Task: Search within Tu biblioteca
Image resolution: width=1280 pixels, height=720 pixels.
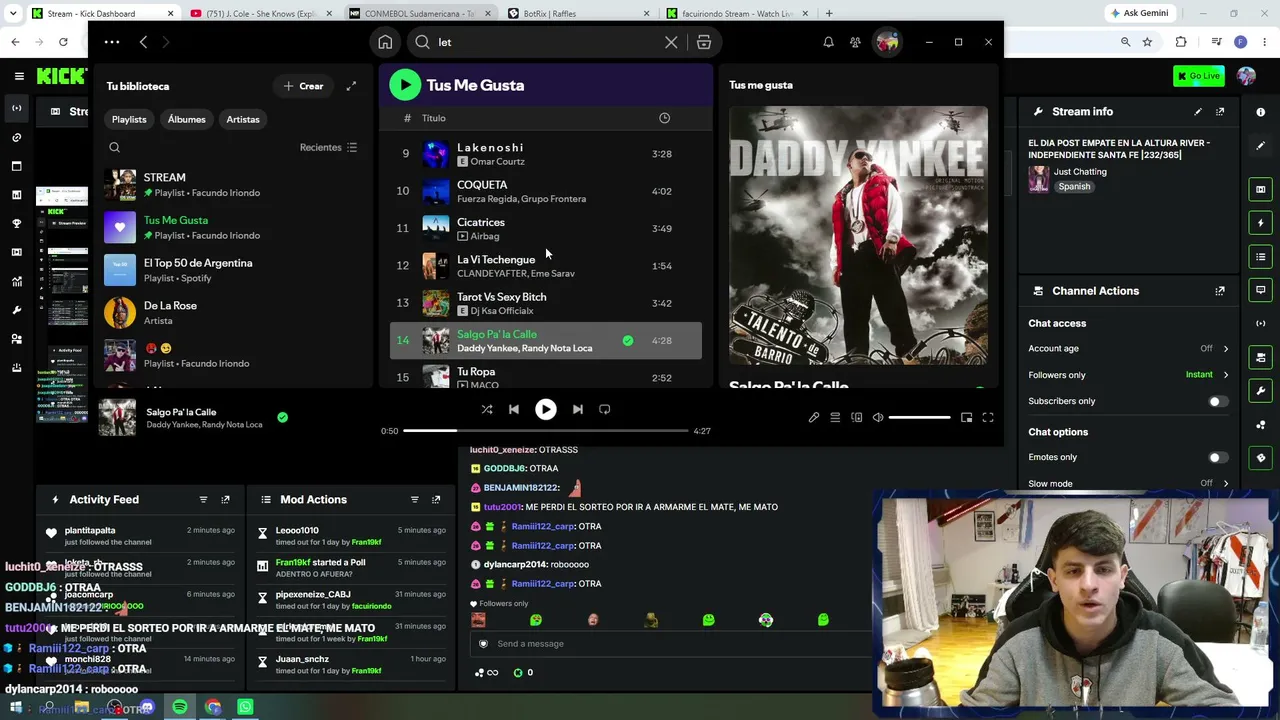Action: (x=114, y=148)
